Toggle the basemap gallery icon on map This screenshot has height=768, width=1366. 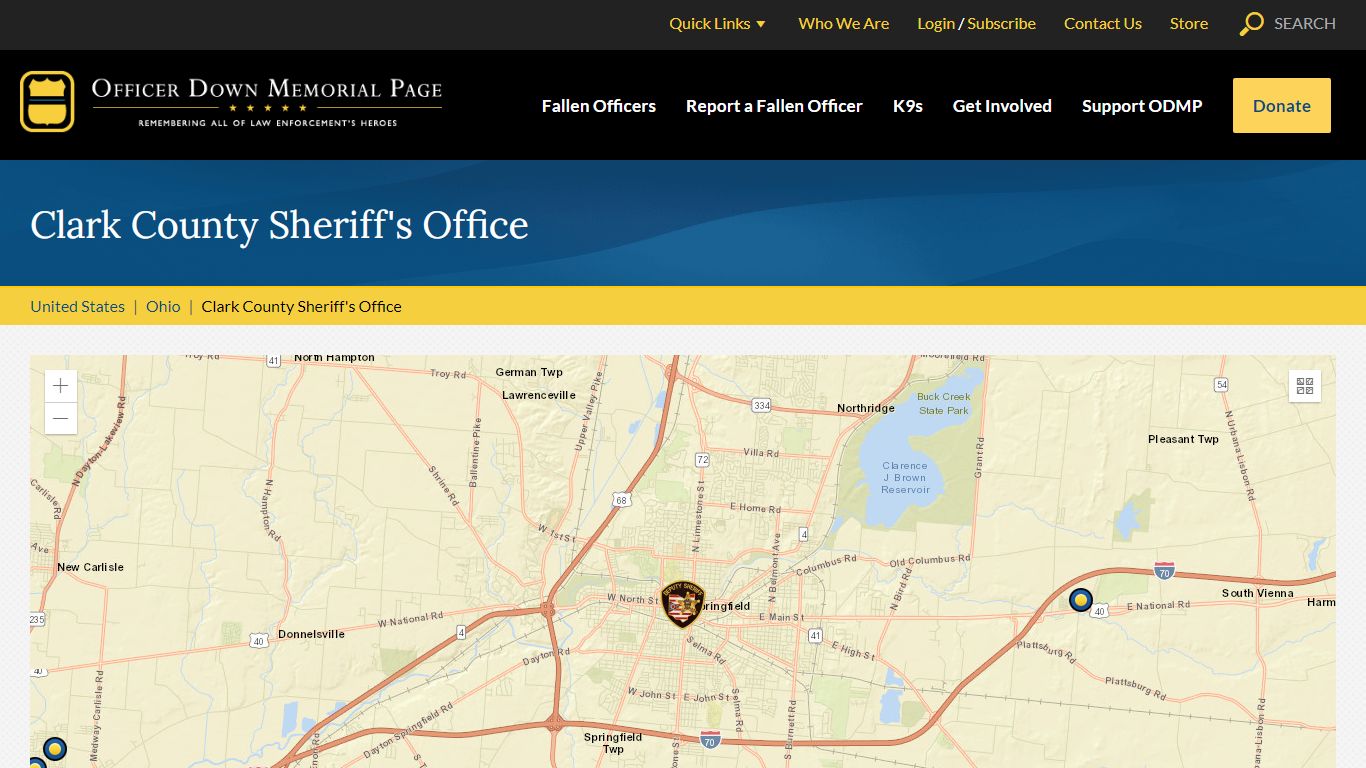coord(1304,386)
